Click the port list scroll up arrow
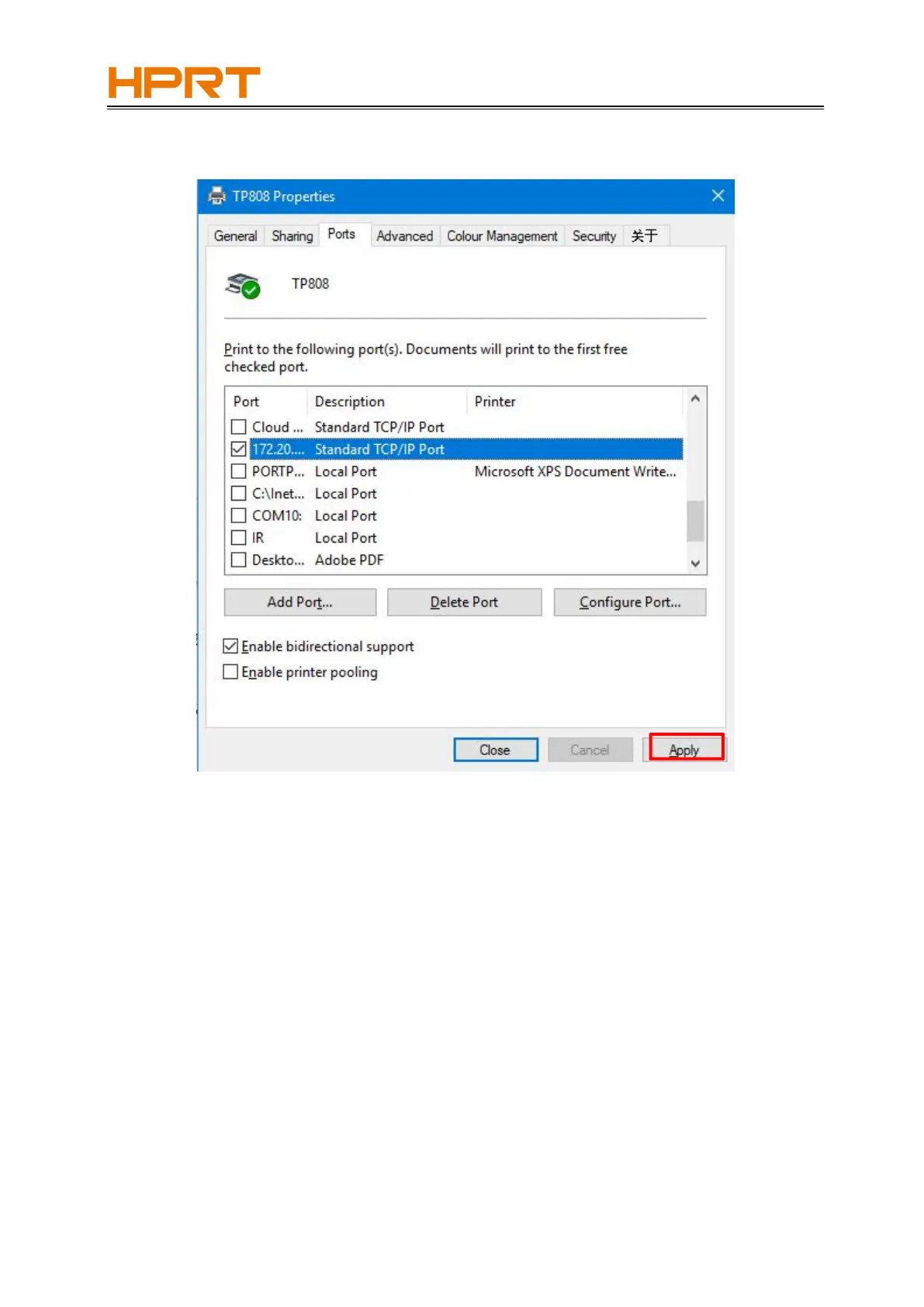 695,399
